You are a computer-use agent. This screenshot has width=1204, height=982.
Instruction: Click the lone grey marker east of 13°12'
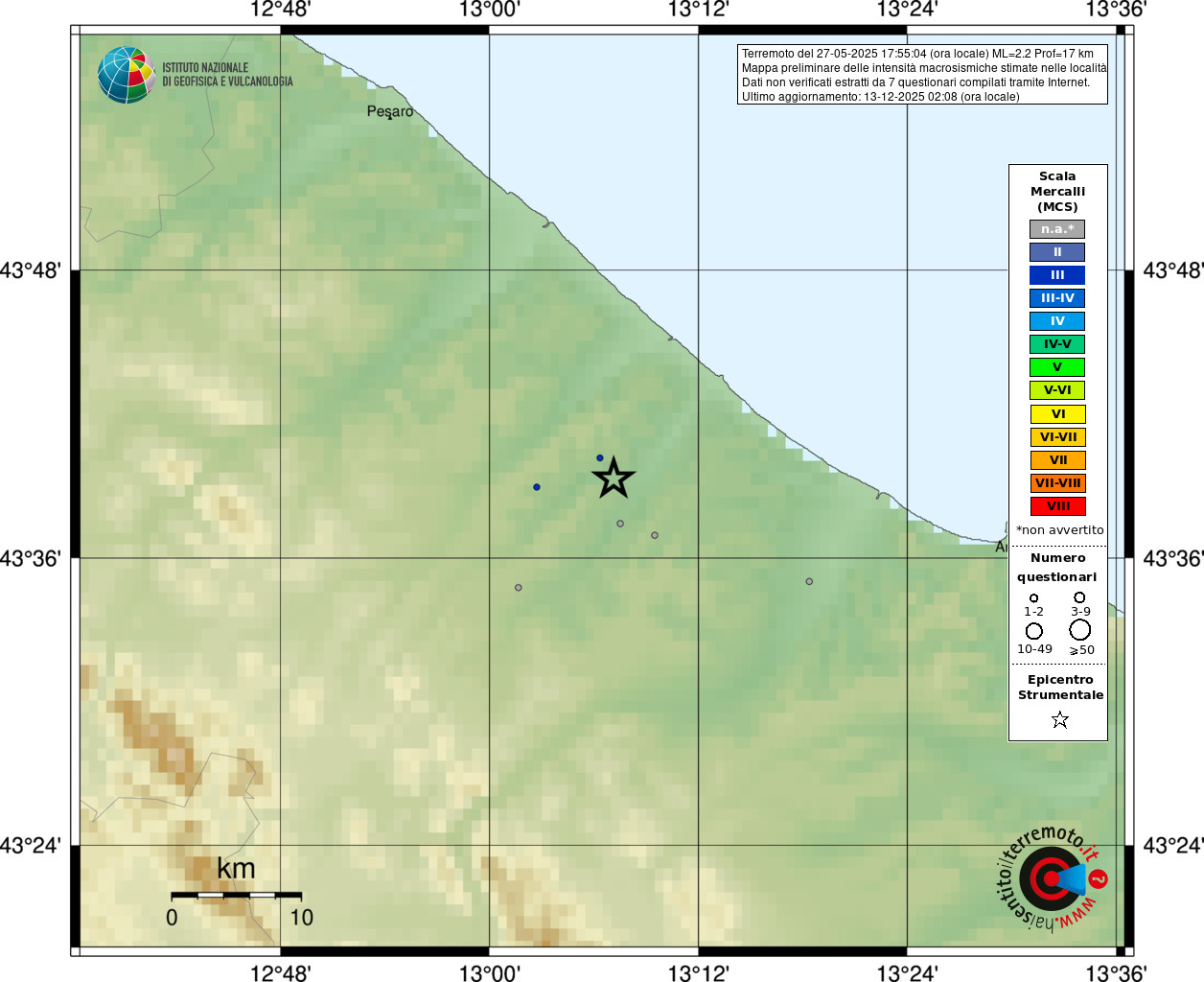(x=809, y=581)
